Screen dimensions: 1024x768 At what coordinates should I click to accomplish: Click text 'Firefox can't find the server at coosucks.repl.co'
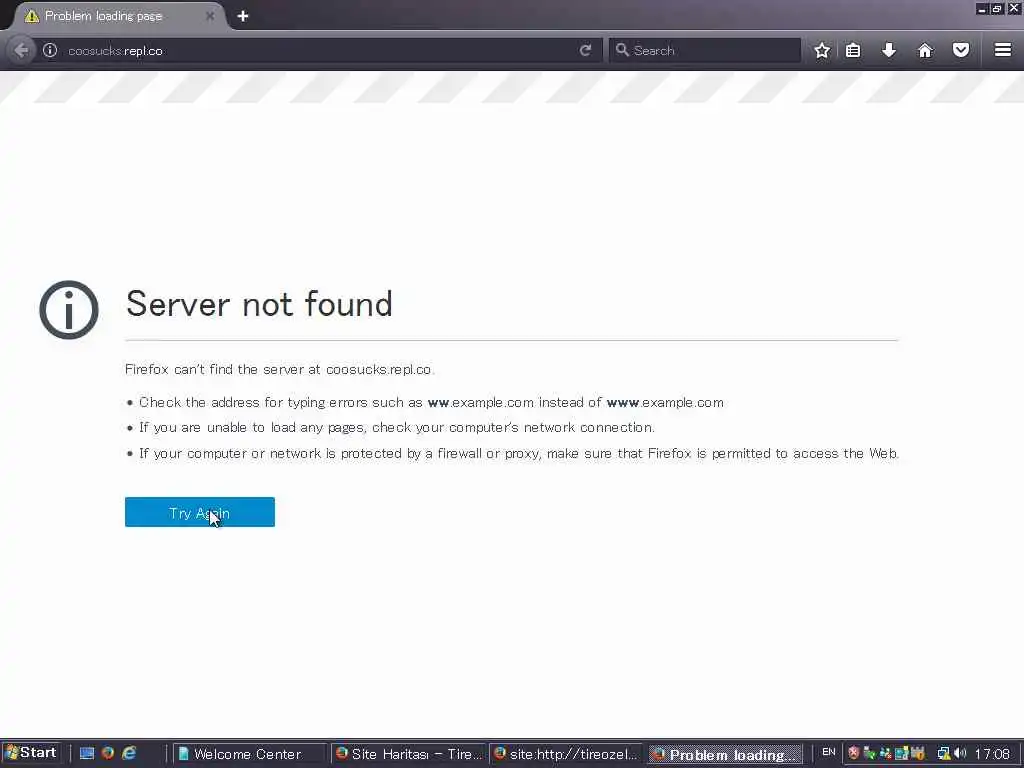(x=280, y=370)
